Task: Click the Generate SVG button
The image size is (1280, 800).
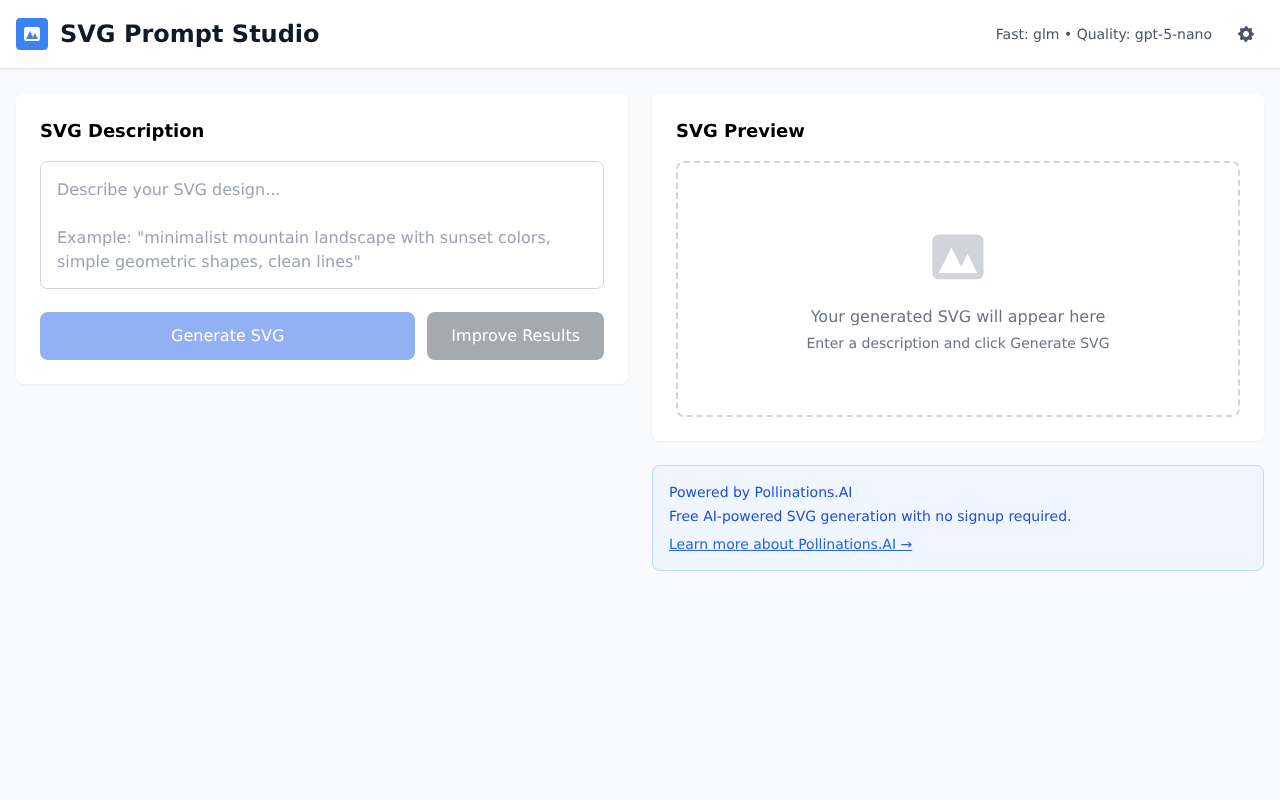Action: (x=227, y=336)
